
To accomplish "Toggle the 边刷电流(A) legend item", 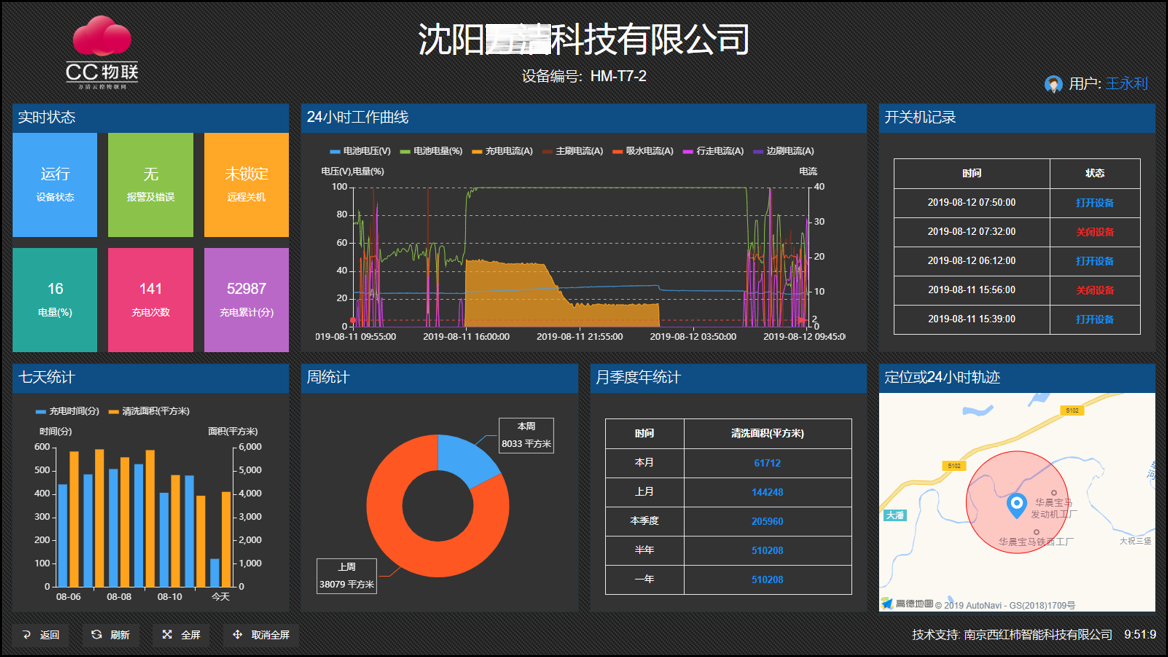I will 783,151.
